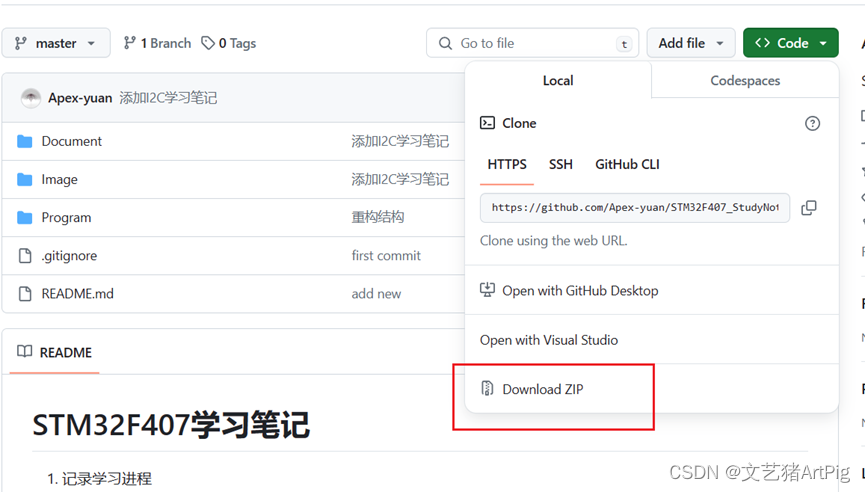Open the 1 Branch link

coord(157,43)
